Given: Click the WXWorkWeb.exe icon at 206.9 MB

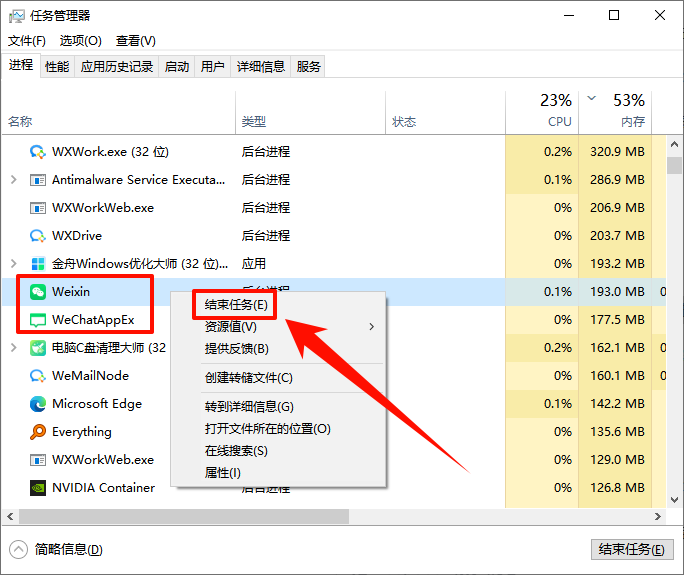Looking at the screenshot, I should click(38, 208).
